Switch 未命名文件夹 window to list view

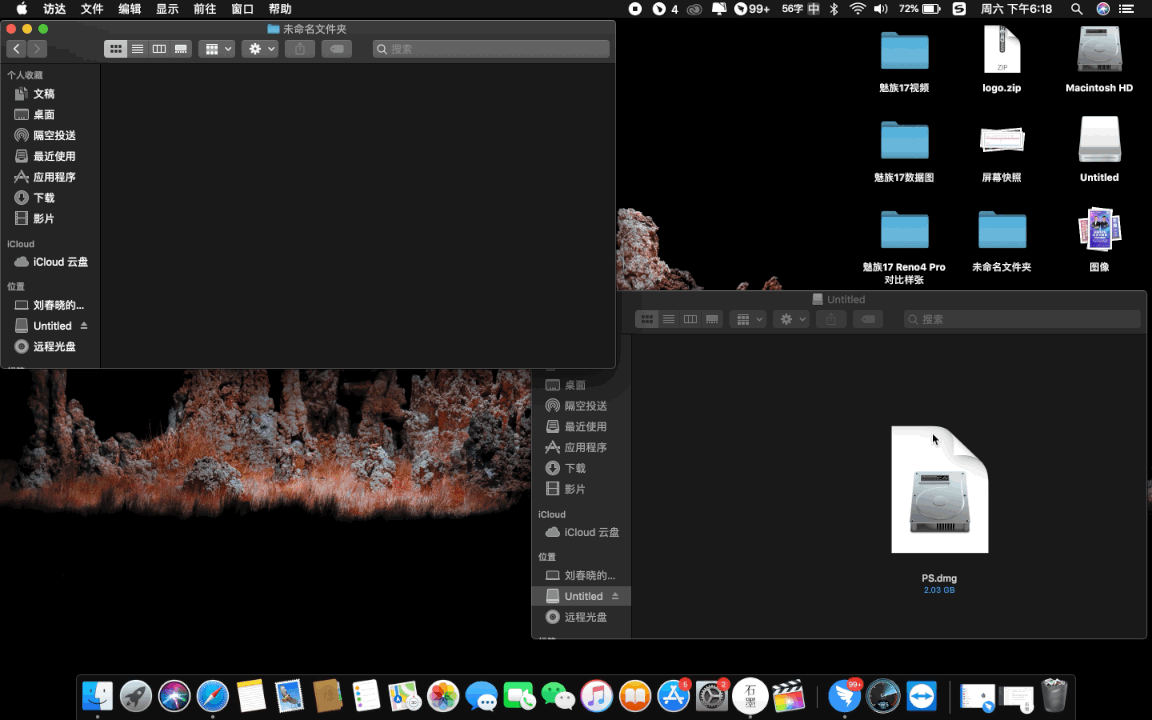coord(138,49)
